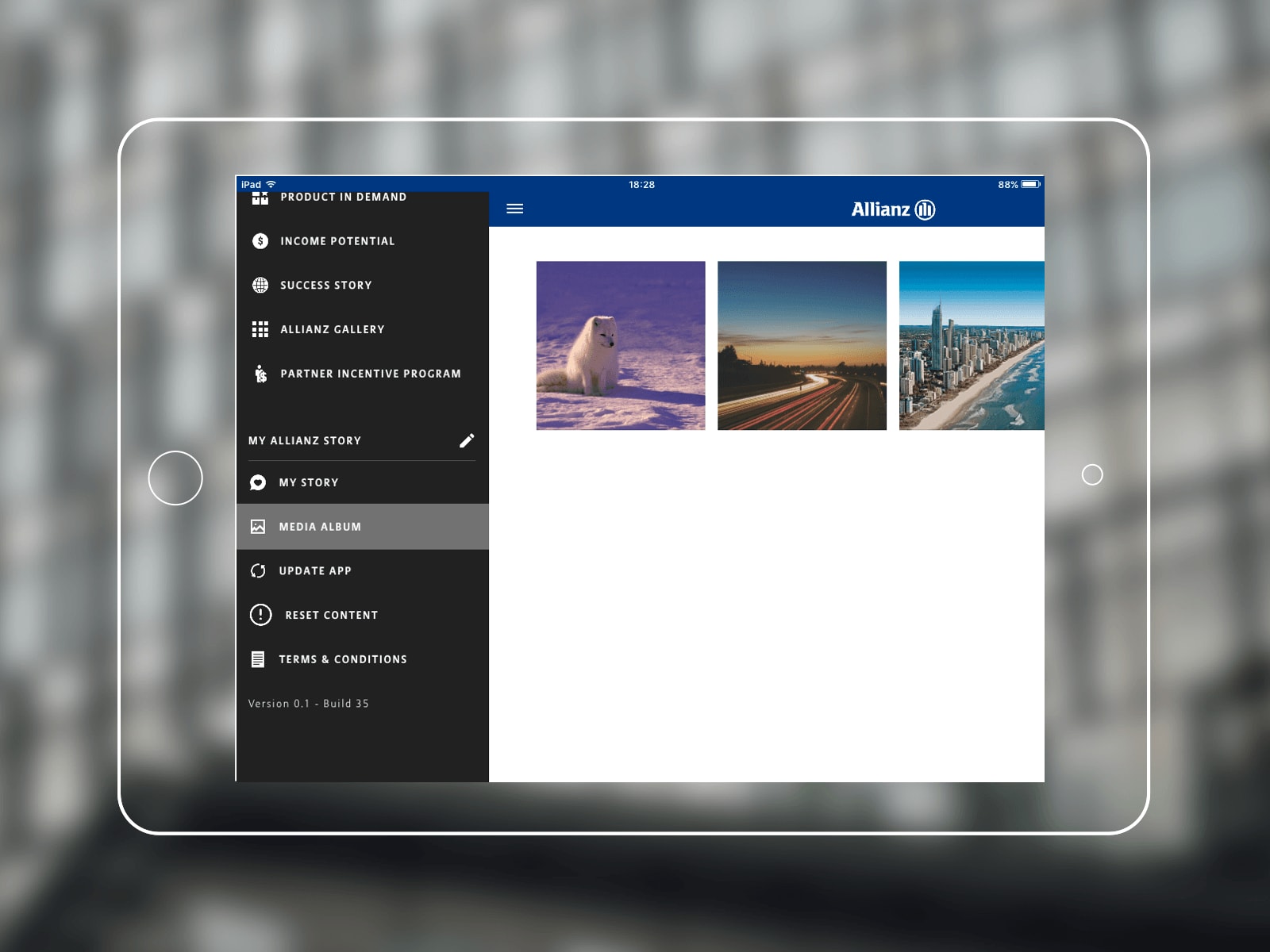Tap the iPad front camera circle
1270x952 pixels.
[x=1092, y=474]
